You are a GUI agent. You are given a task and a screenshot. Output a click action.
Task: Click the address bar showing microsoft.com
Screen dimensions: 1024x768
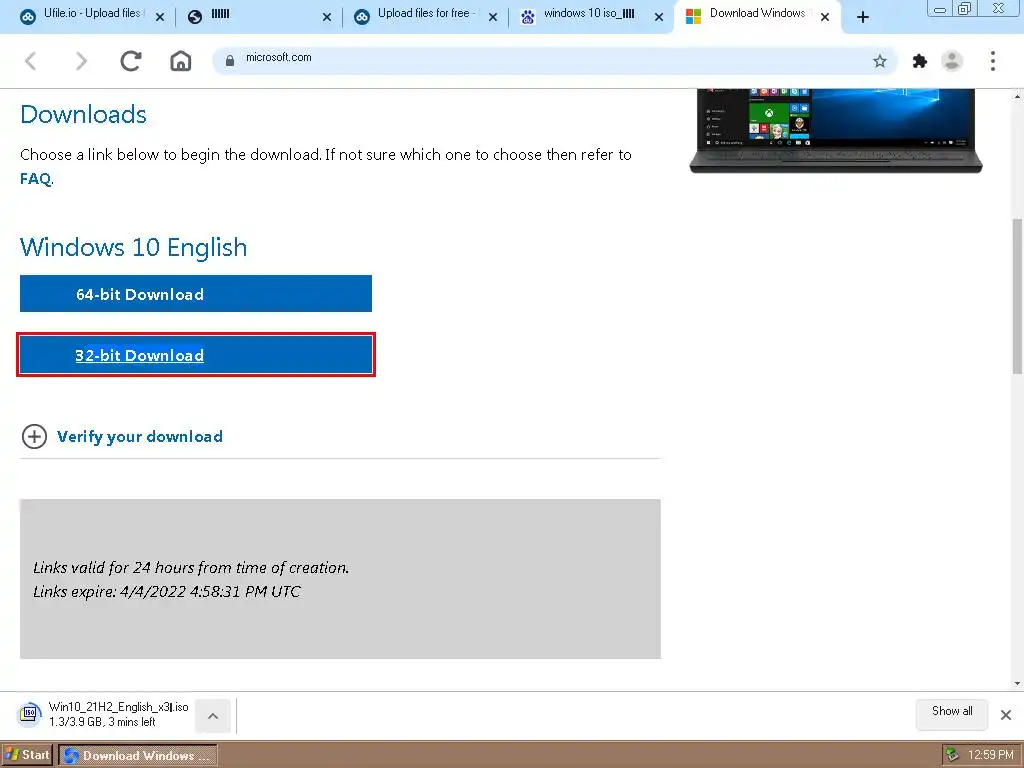point(555,61)
